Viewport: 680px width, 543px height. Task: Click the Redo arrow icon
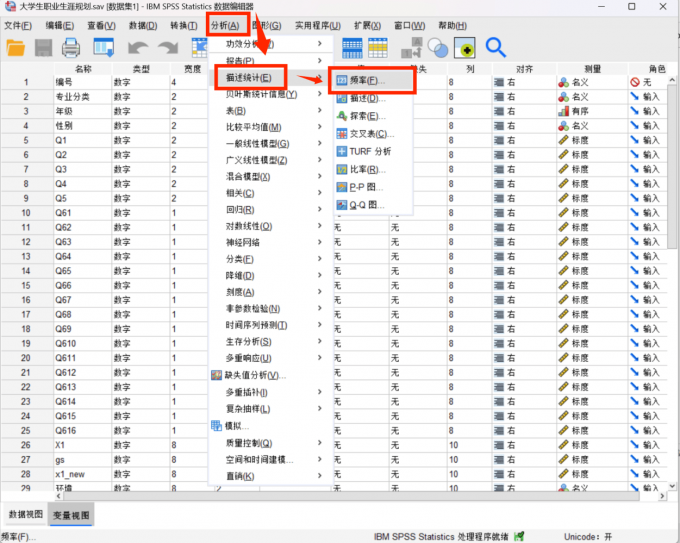click(168, 48)
